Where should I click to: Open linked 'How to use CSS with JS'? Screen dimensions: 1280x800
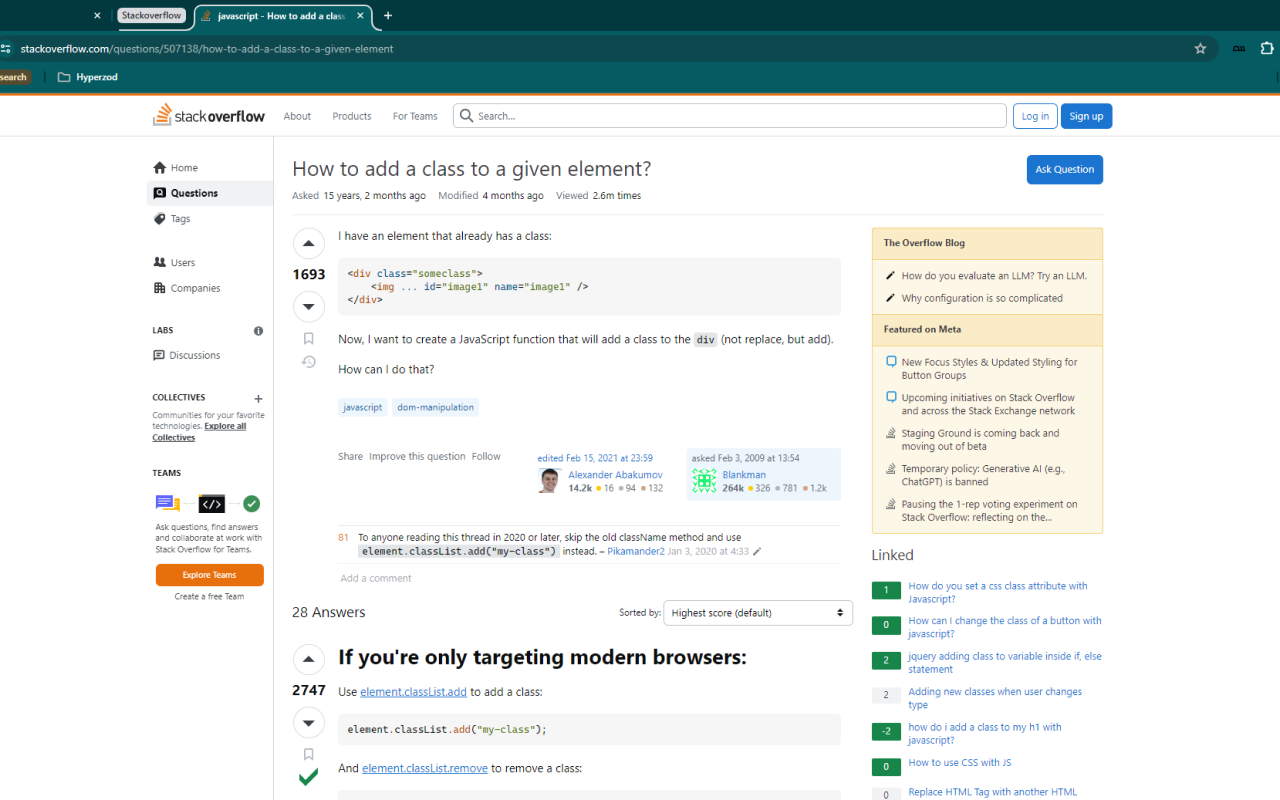(960, 763)
